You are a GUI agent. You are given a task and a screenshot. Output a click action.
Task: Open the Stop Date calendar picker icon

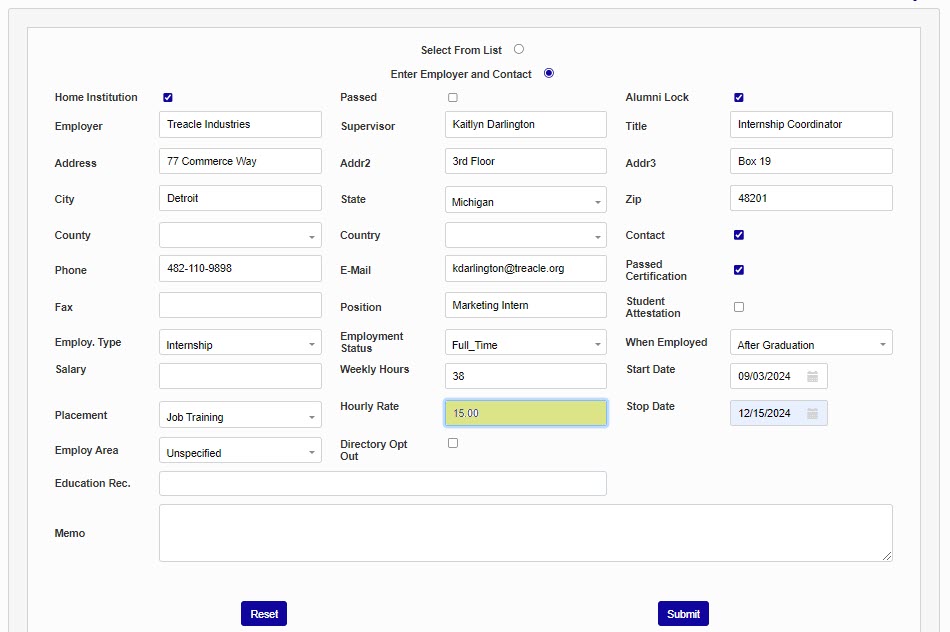(x=813, y=414)
